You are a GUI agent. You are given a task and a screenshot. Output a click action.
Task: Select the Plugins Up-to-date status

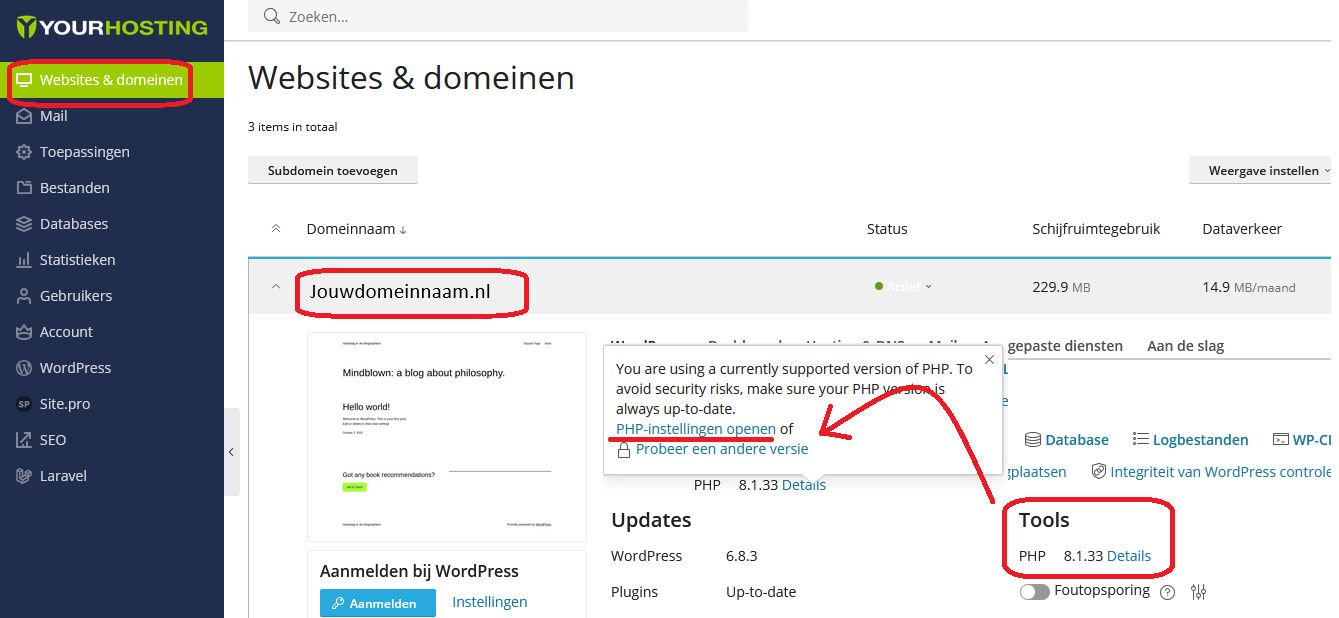point(761,592)
